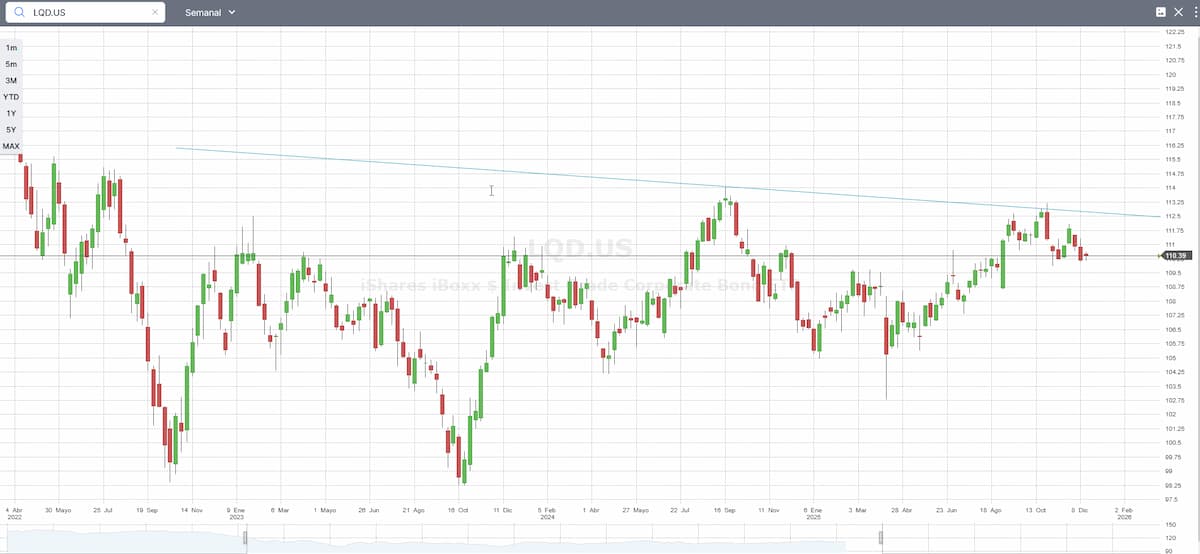
Task: Select the 5m range button
Action: tap(11, 64)
